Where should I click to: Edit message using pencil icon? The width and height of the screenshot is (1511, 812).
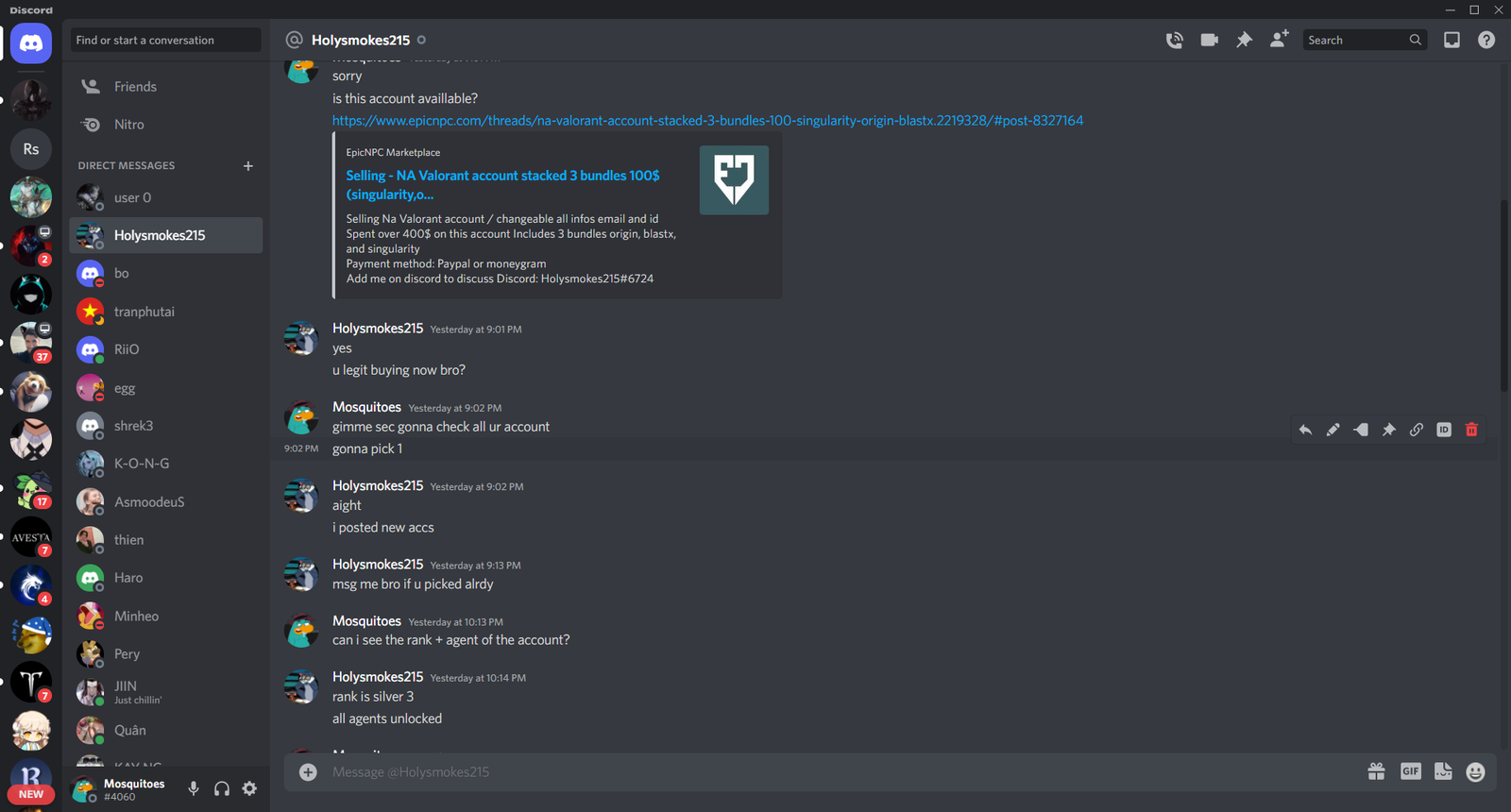pyautogui.click(x=1333, y=430)
